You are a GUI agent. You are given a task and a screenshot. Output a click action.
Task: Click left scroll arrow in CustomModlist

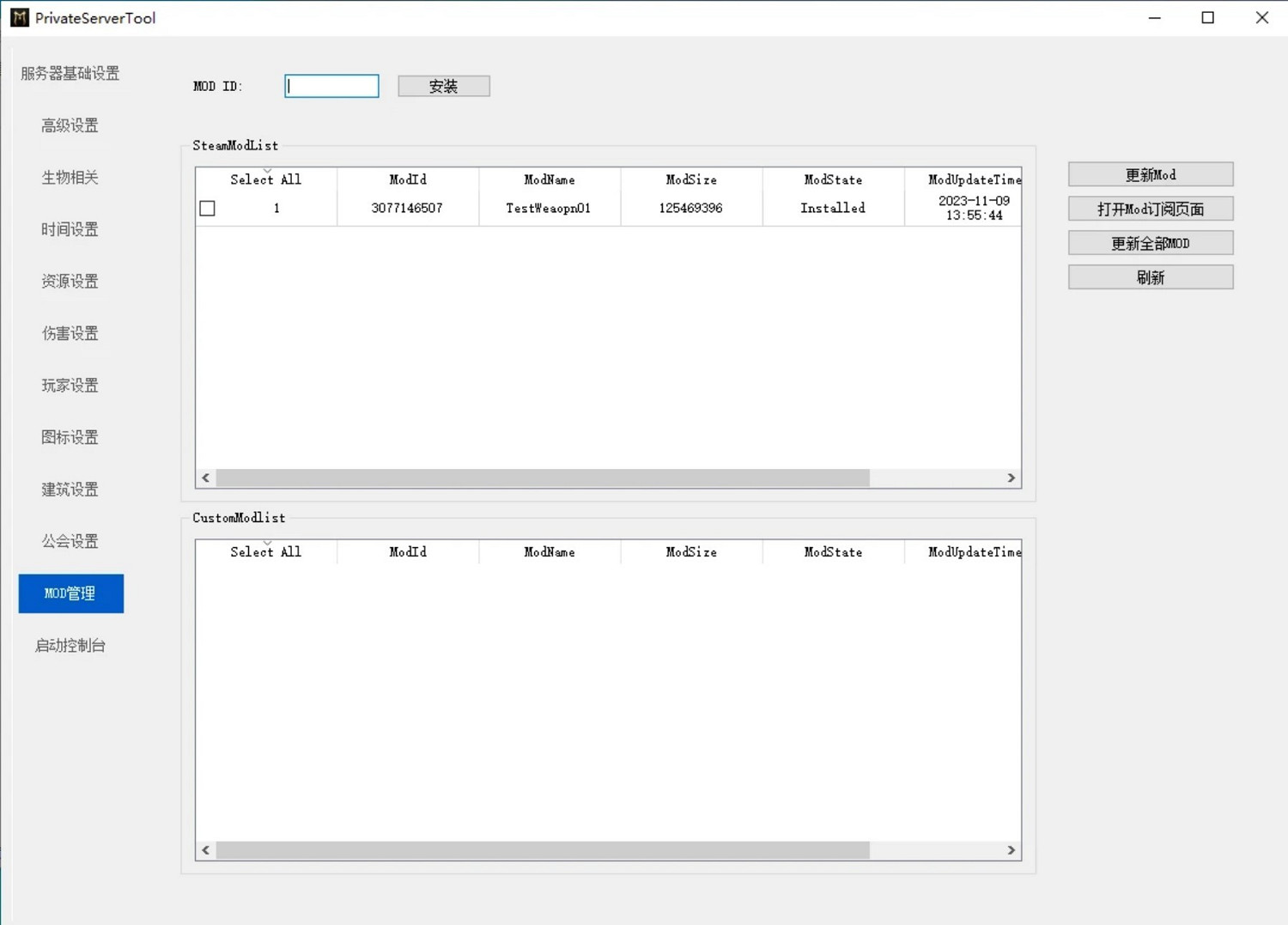(206, 850)
